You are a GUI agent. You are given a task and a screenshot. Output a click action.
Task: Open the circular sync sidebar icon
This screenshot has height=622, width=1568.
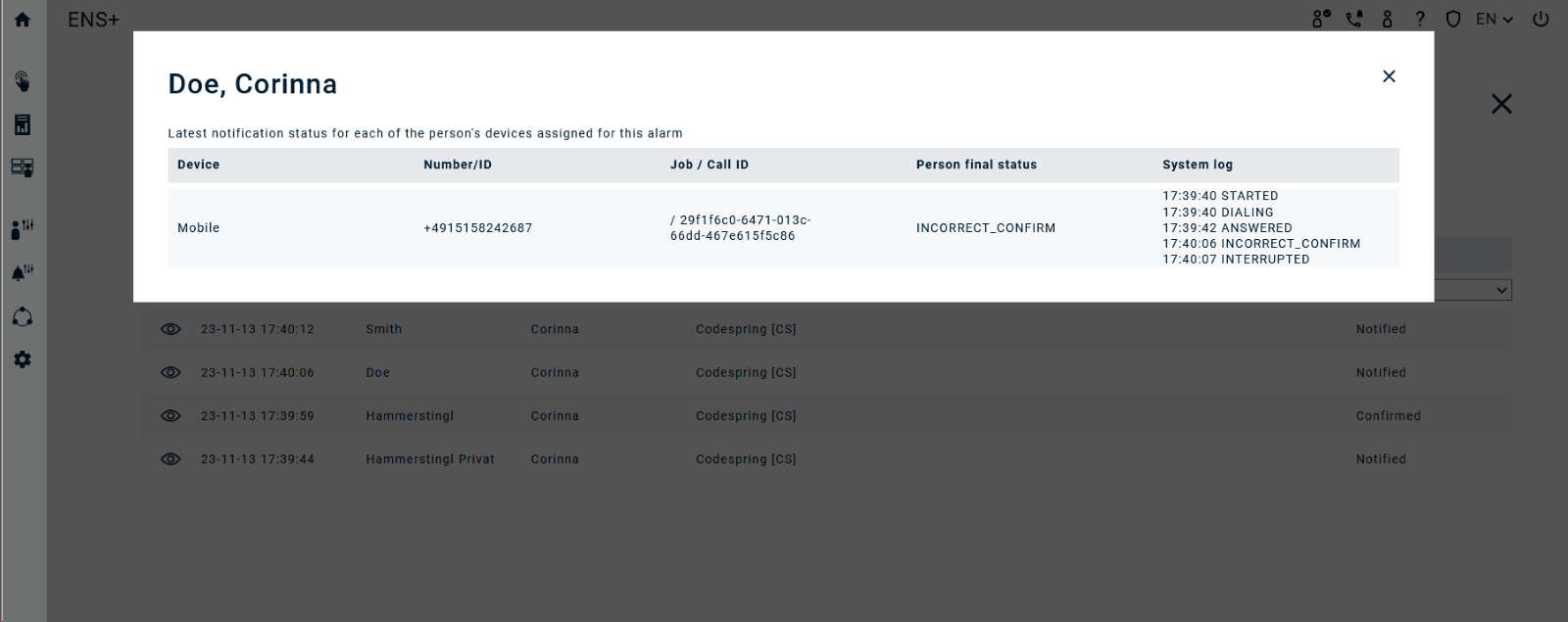click(23, 317)
